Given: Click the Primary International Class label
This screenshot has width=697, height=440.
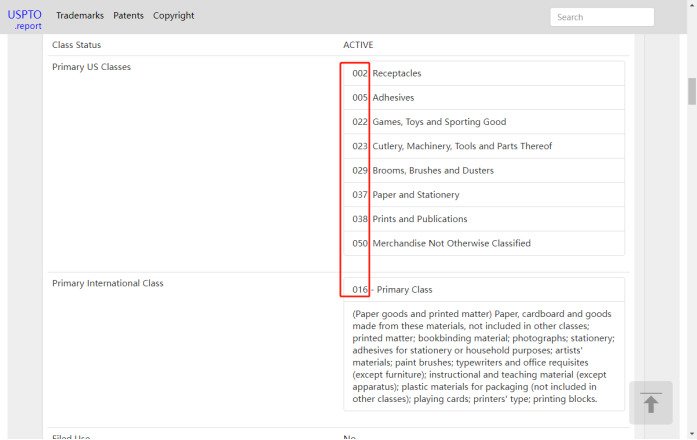Looking at the screenshot, I should click(x=108, y=283).
